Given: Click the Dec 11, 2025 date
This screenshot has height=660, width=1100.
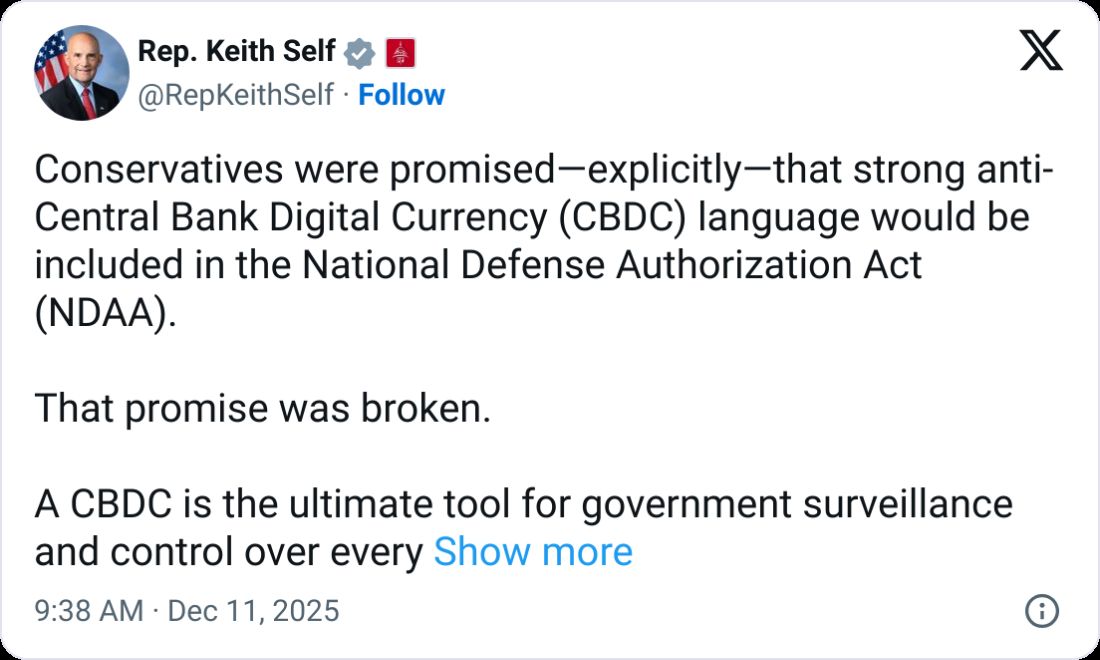Looking at the screenshot, I should pos(253,611).
